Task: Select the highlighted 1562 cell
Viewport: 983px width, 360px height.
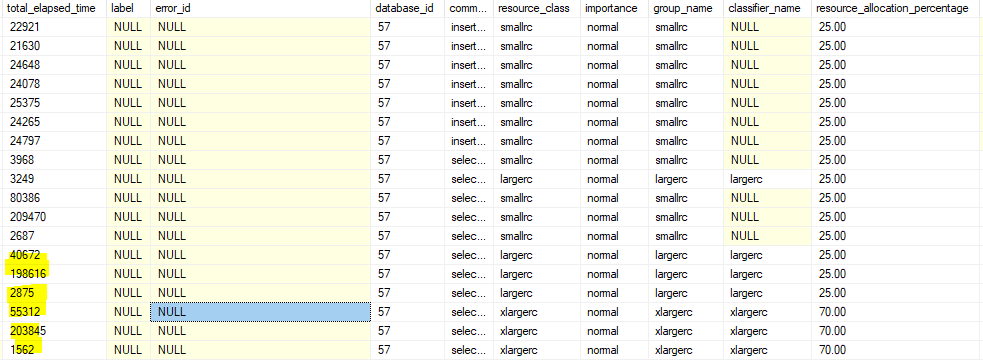Action: click(x=54, y=350)
